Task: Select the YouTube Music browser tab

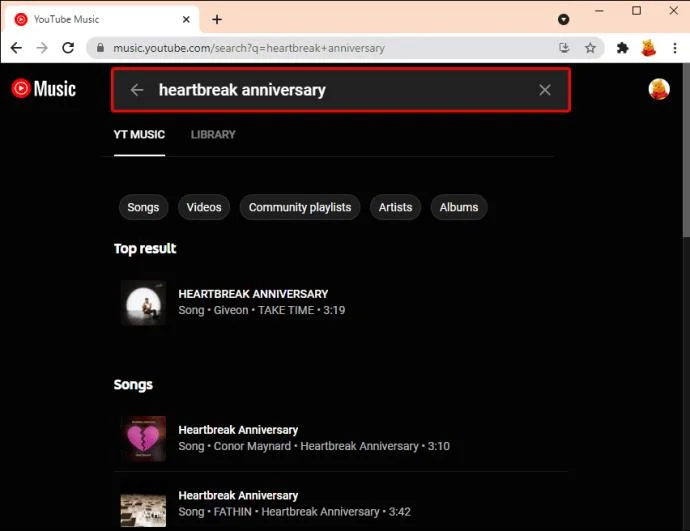Action: pos(101,19)
